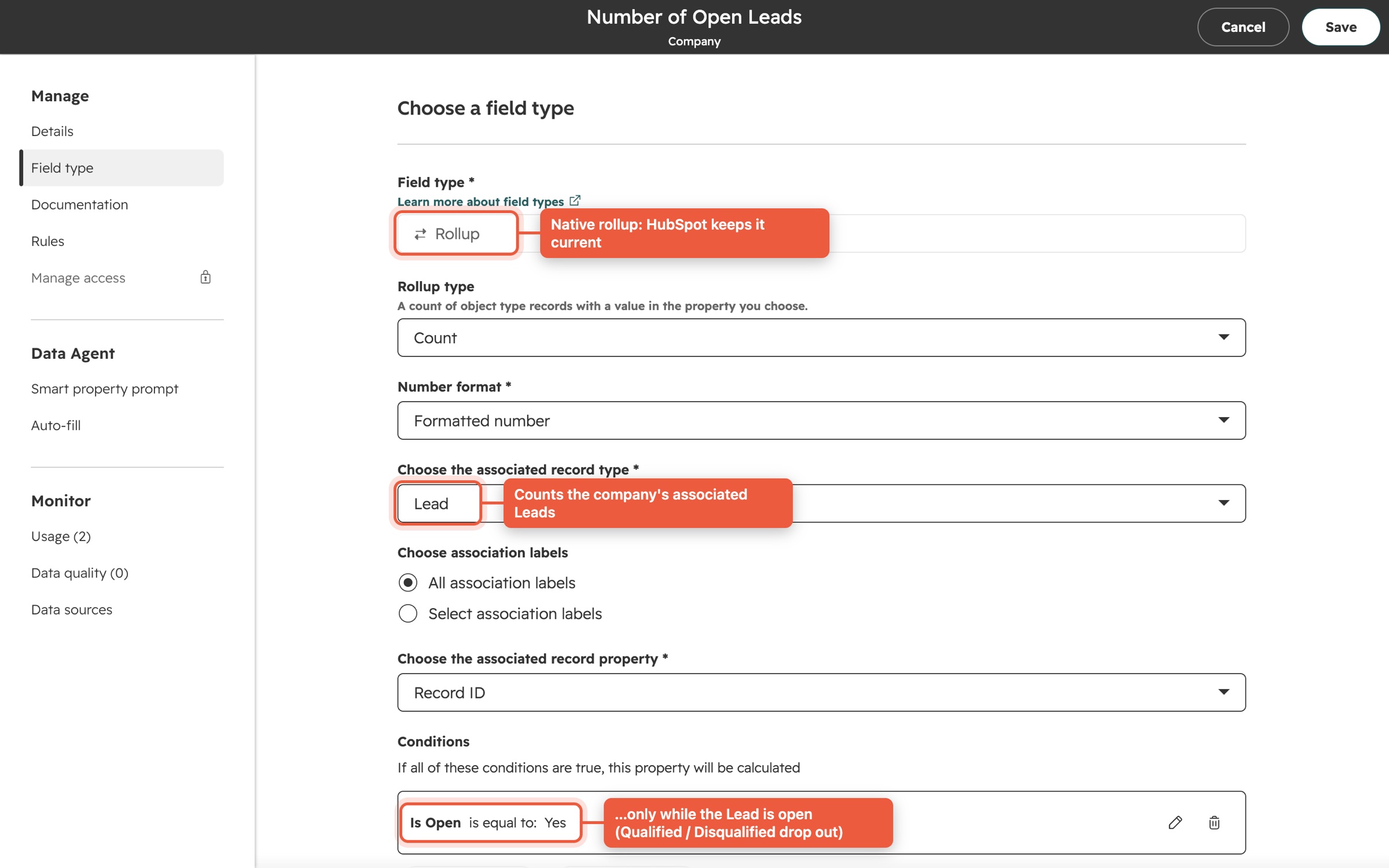Open Smart property prompt under Data Agent
Image resolution: width=1389 pixels, height=868 pixels.
pos(105,389)
